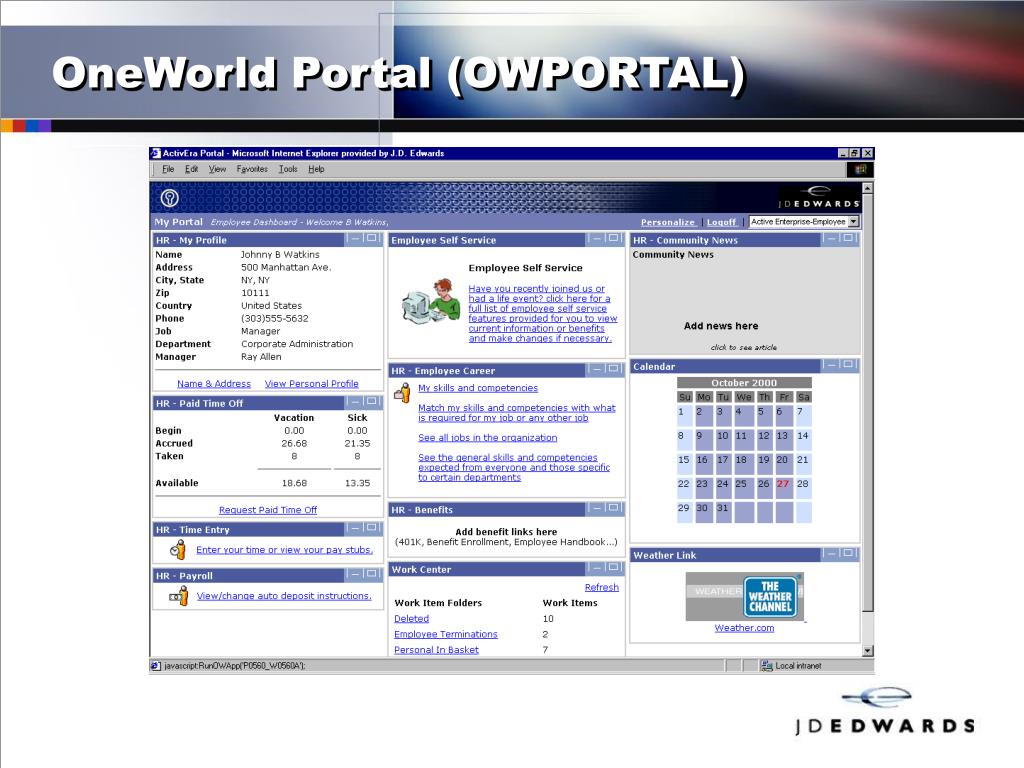Image resolution: width=1024 pixels, height=768 pixels.
Task: Minimize the HR - Paid Time Off panel
Action: tap(355, 402)
